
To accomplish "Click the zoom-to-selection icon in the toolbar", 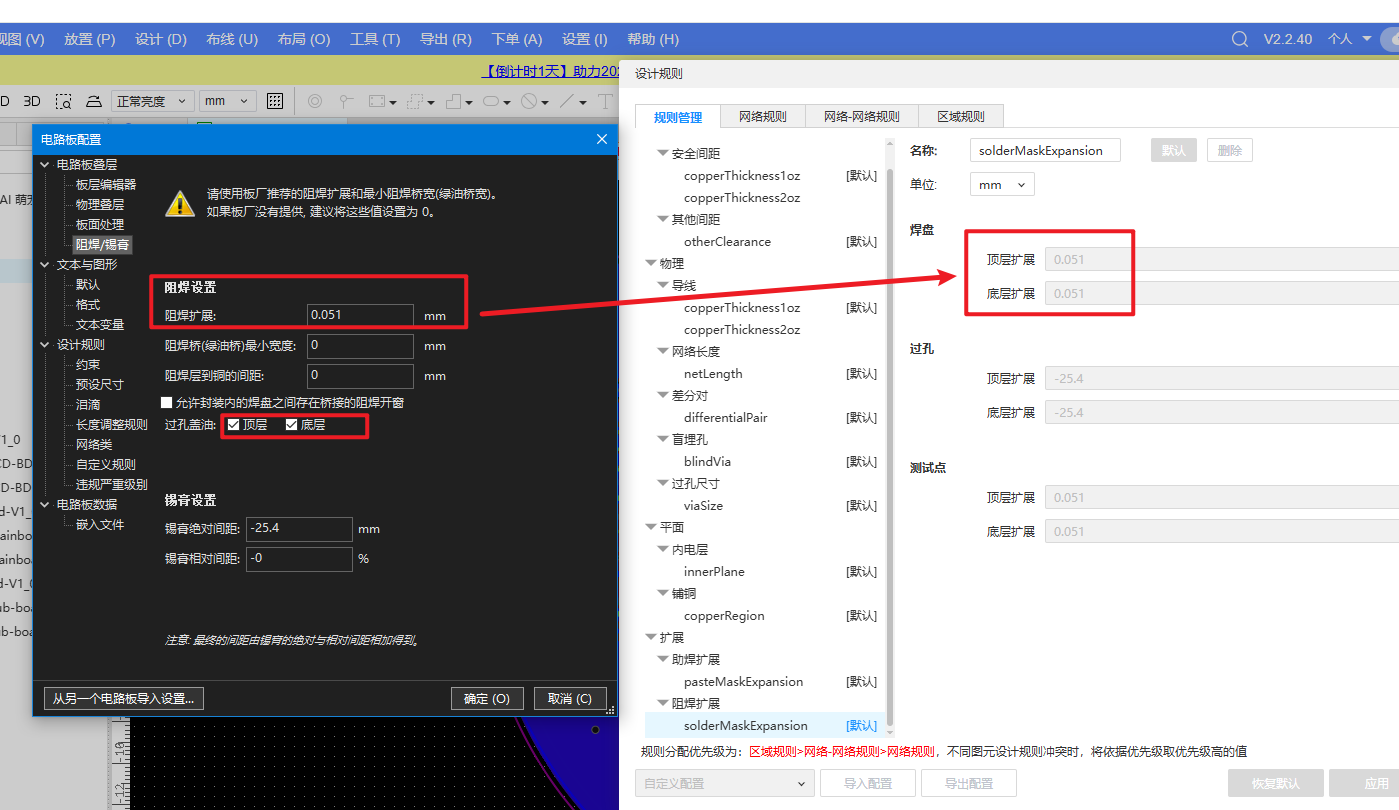I will pyautogui.click(x=63, y=101).
